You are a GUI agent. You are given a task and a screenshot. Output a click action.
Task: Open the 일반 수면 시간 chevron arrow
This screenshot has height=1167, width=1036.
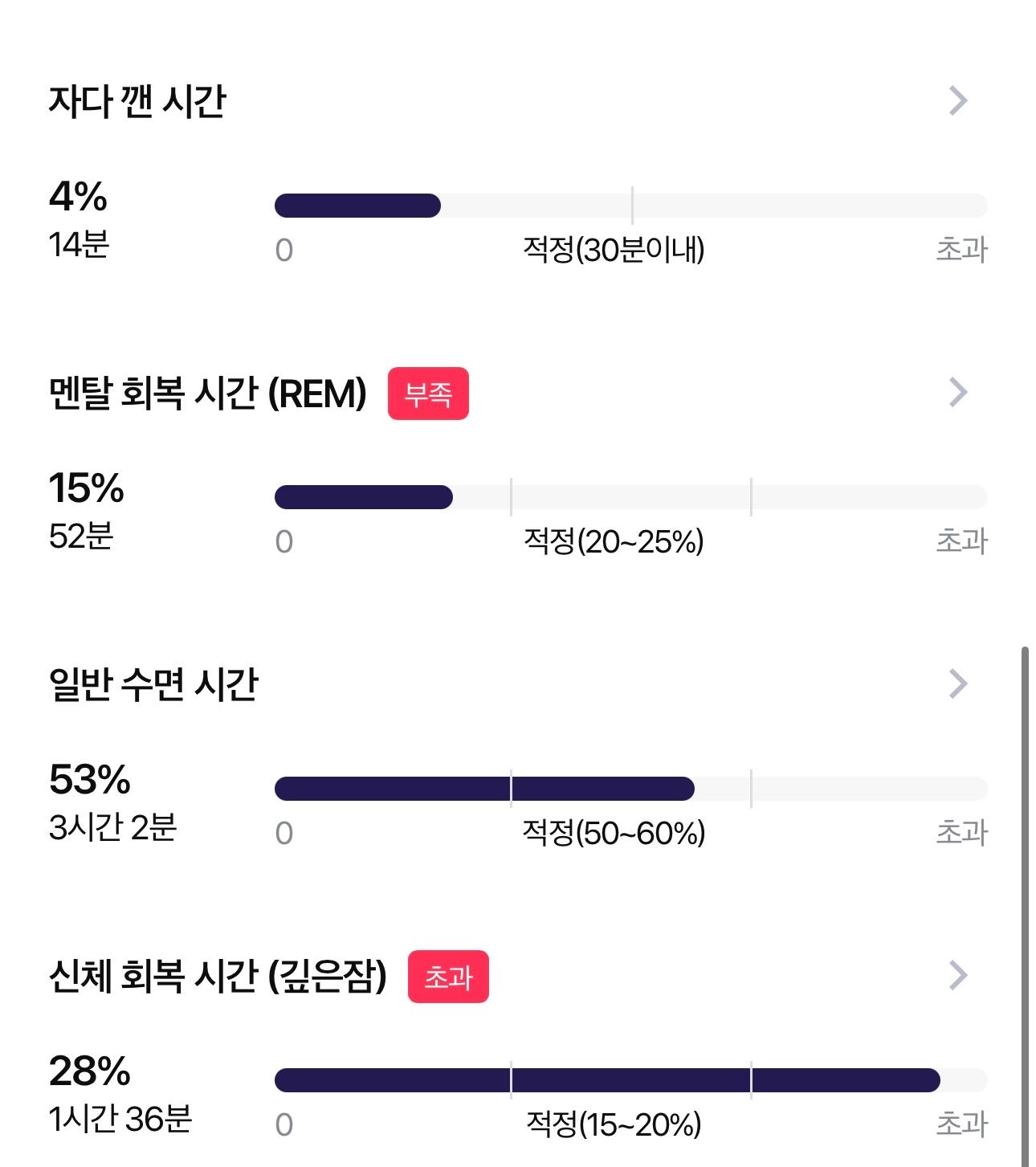click(958, 684)
